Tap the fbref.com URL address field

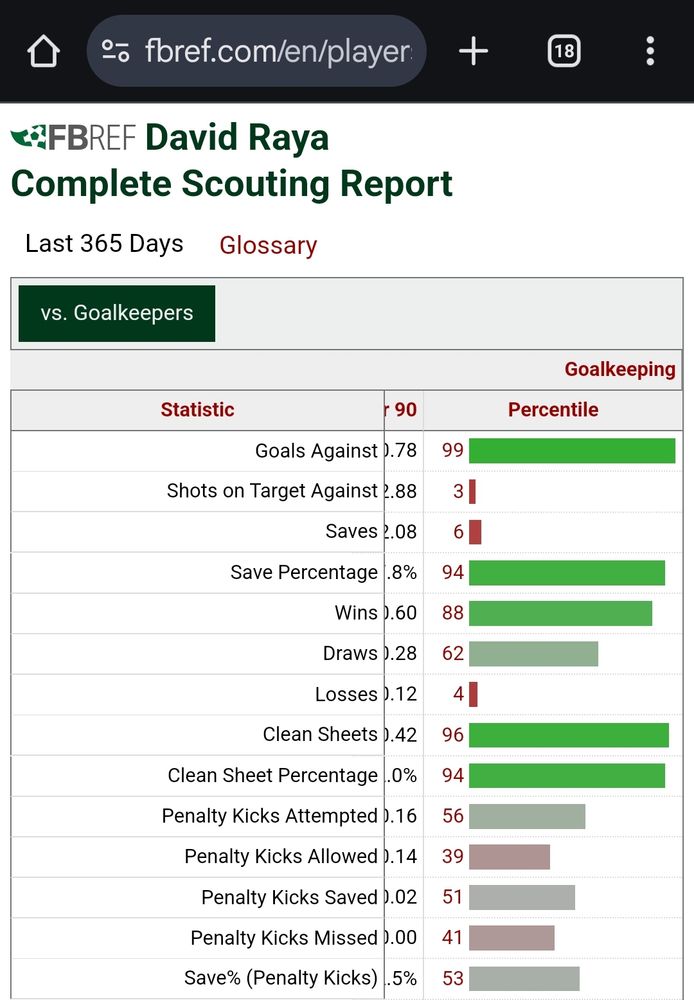(278, 51)
